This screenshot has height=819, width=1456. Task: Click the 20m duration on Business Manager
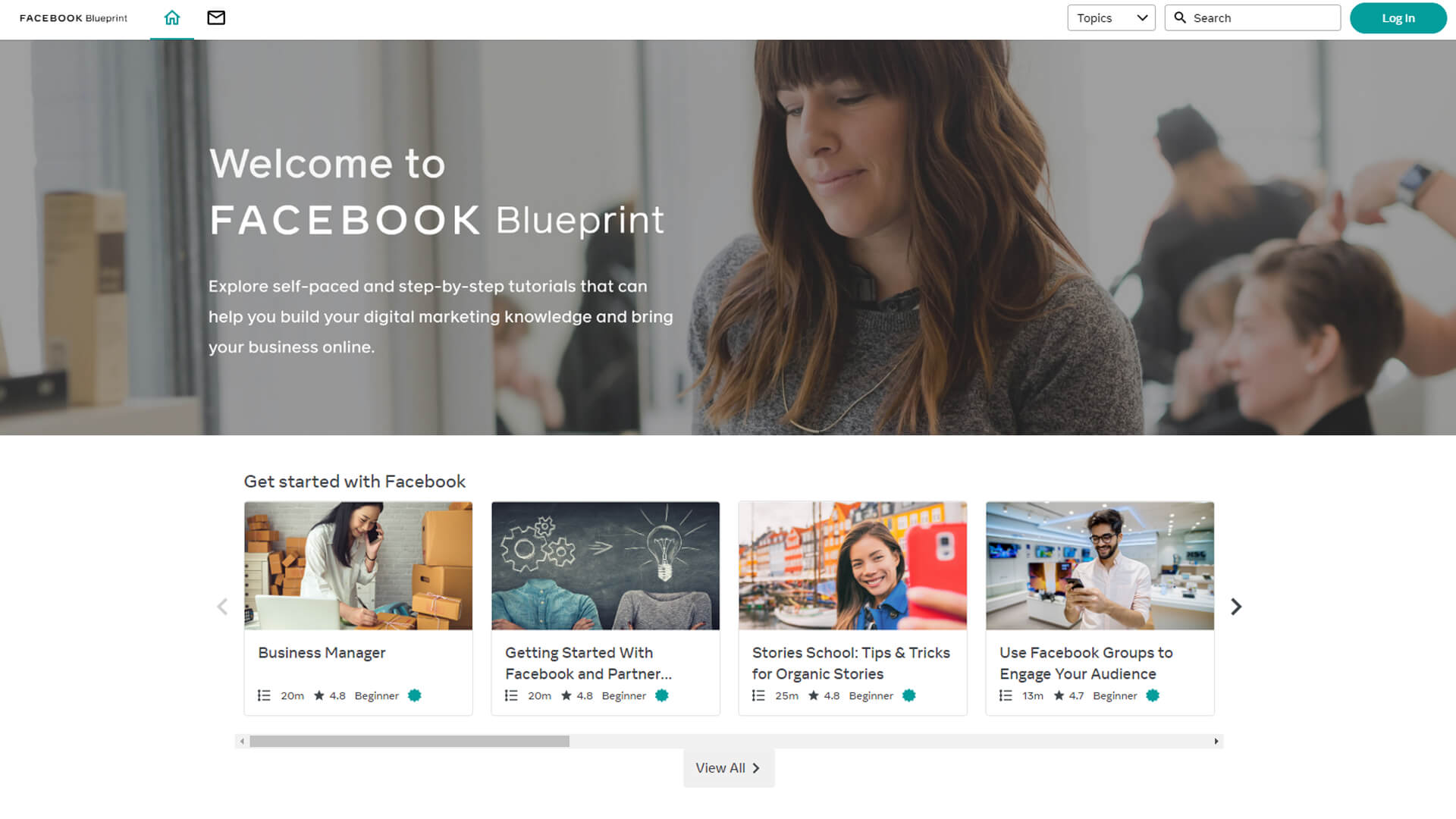(292, 695)
